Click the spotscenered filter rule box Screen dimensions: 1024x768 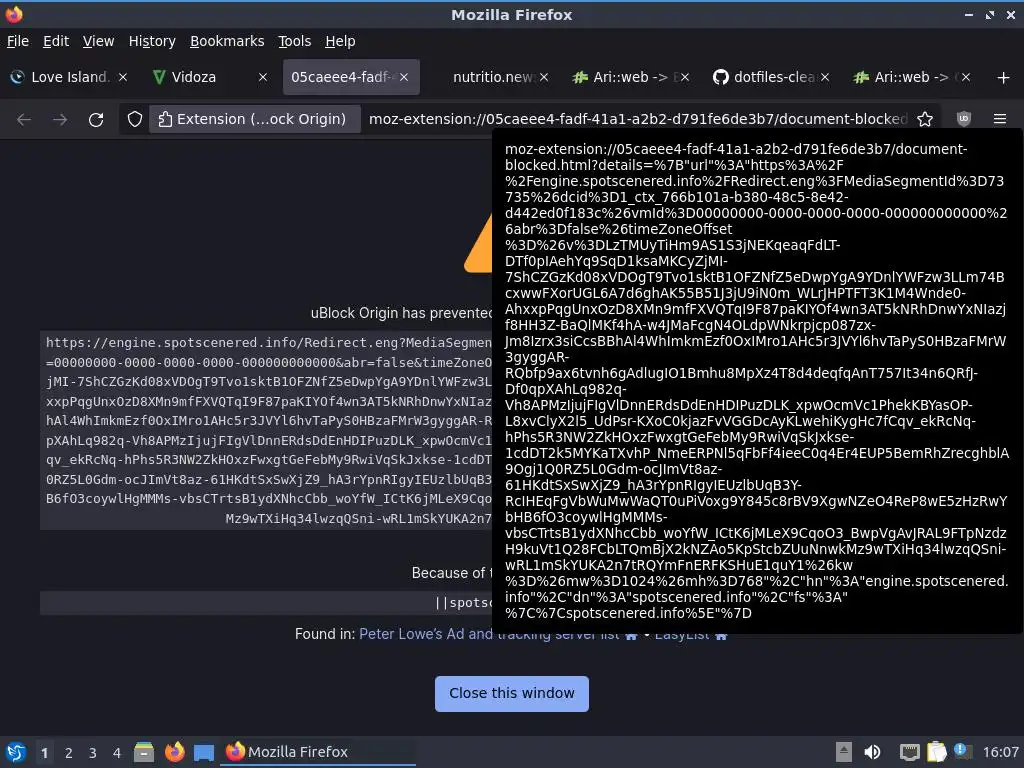coord(266,603)
